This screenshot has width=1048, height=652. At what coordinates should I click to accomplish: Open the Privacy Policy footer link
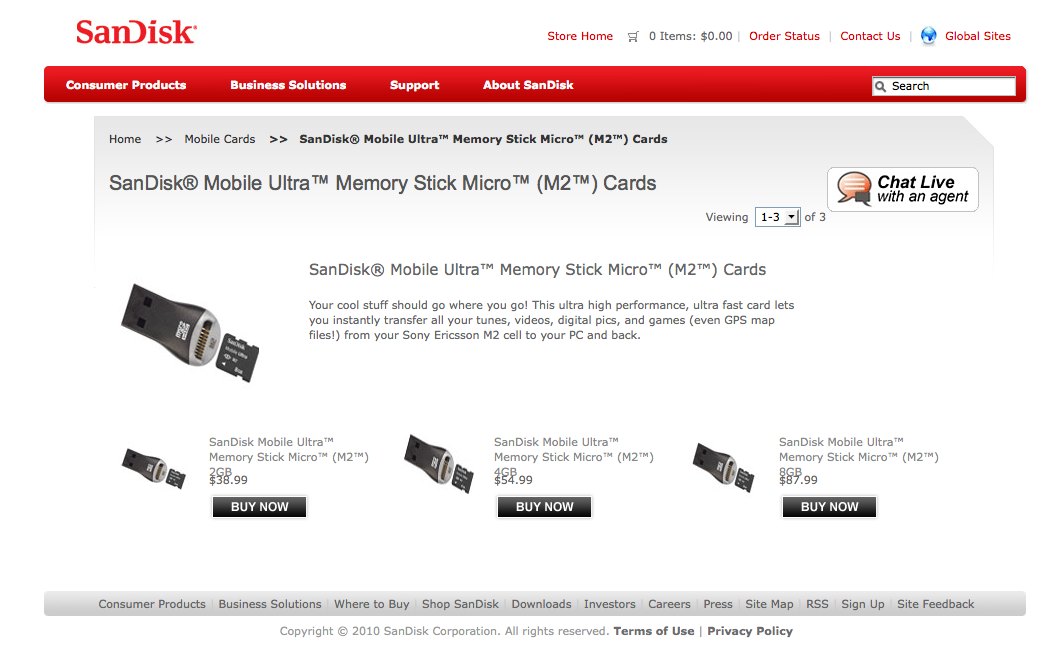pos(750,631)
